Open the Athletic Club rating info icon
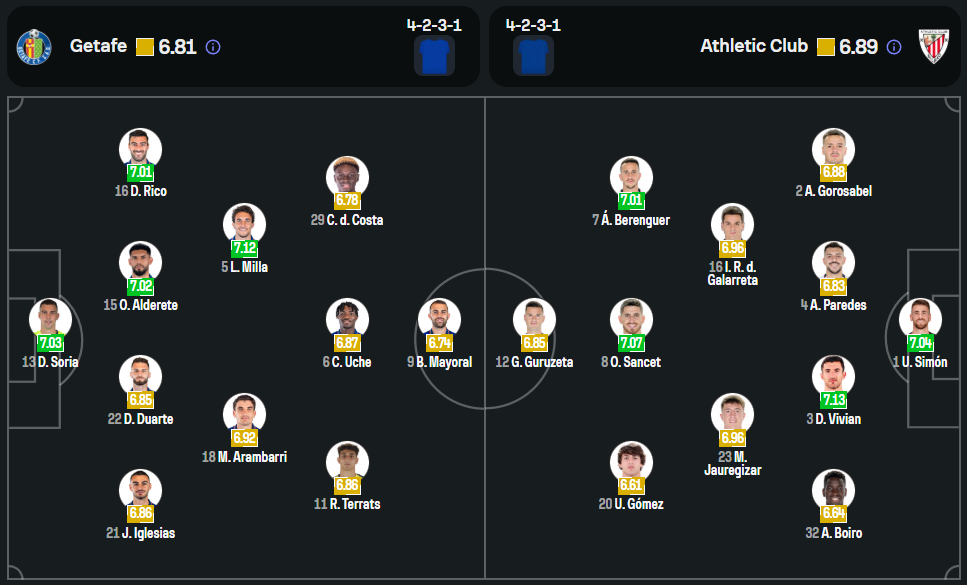The height and width of the screenshot is (585, 967). pyautogui.click(x=894, y=47)
